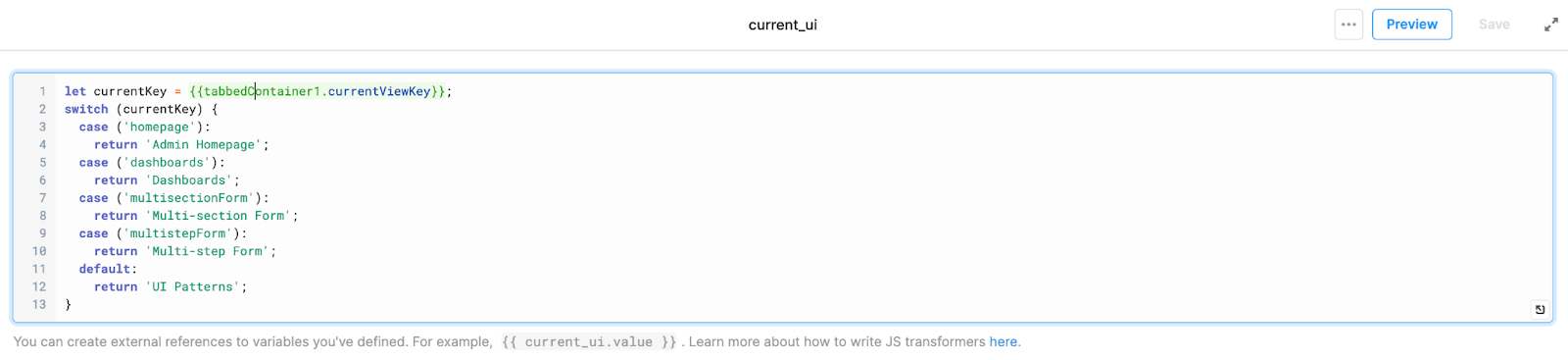
Task: Click the 'Multi-section Form' return string
Action: click(219, 215)
